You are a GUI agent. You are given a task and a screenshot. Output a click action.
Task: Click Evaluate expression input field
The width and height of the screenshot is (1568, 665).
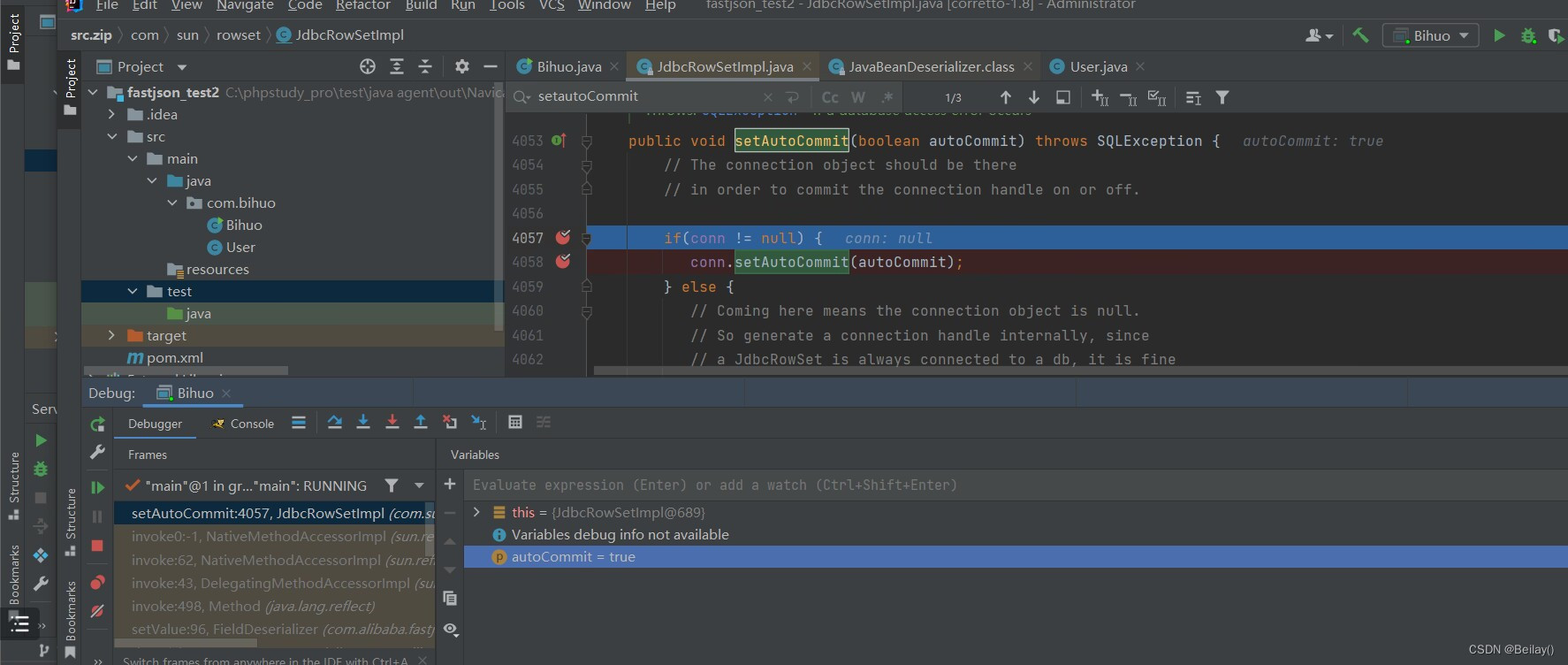(1016, 485)
